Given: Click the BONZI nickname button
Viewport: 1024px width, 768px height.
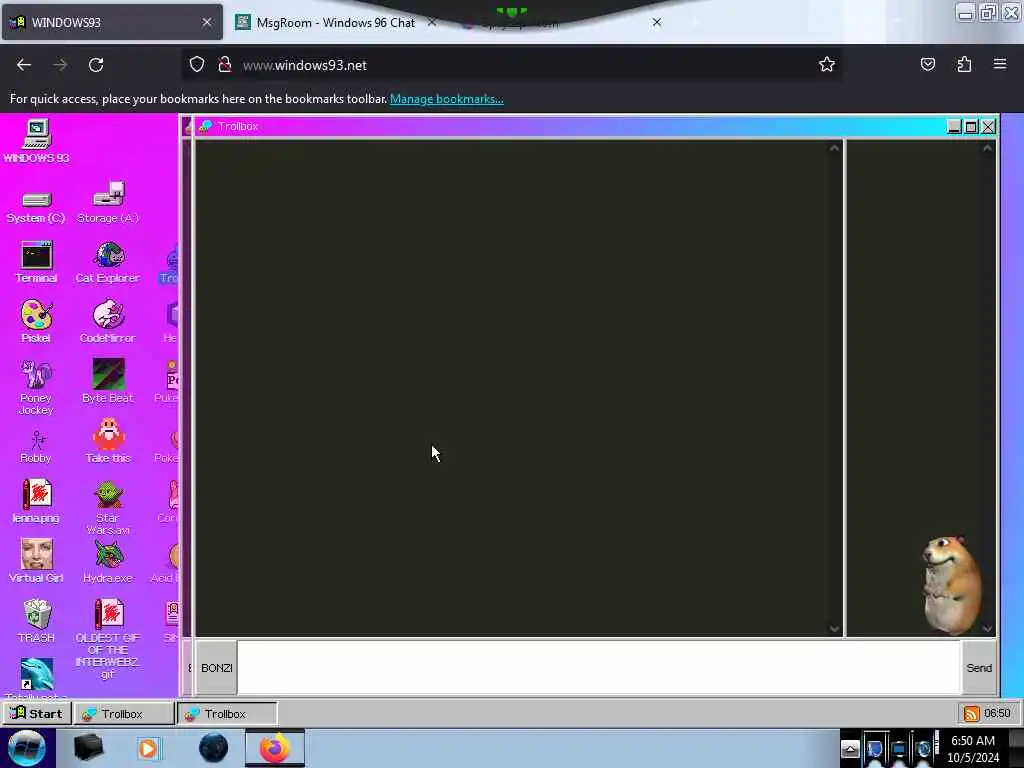Looking at the screenshot, I should [x=217, y=668].
